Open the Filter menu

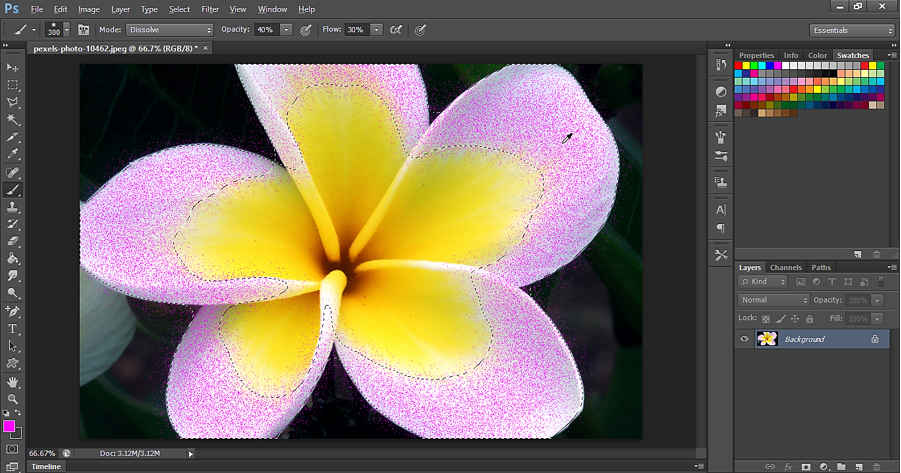pos(210,9)
